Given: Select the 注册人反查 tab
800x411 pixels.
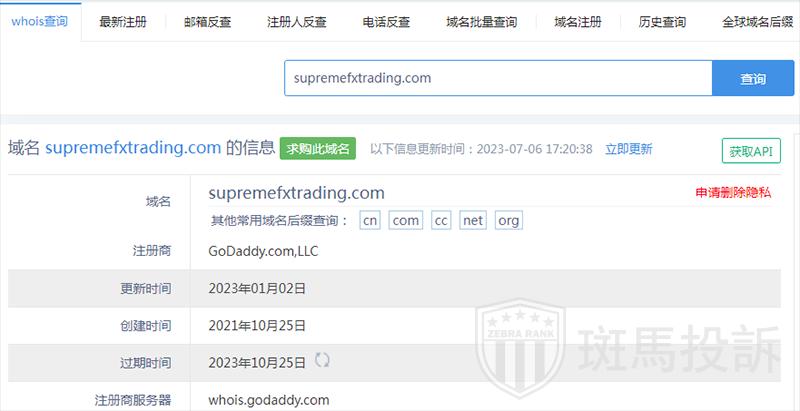Looking at the screenshot, I should (297, 22).
